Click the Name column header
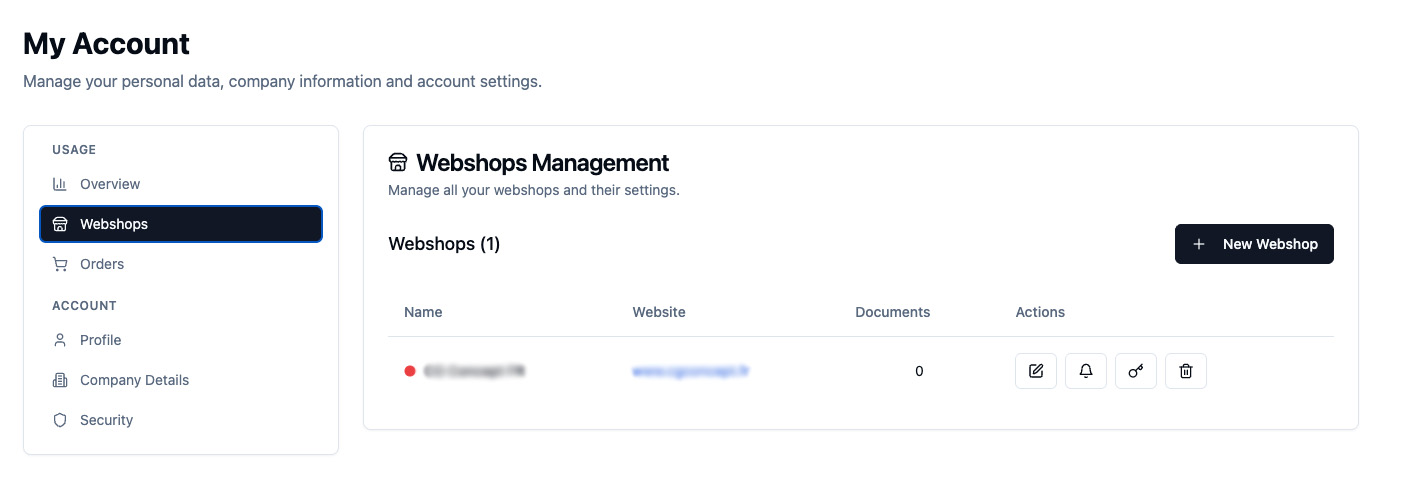Image resolution: width=1419 pixels, height=479 pixels. coord(423,312)
